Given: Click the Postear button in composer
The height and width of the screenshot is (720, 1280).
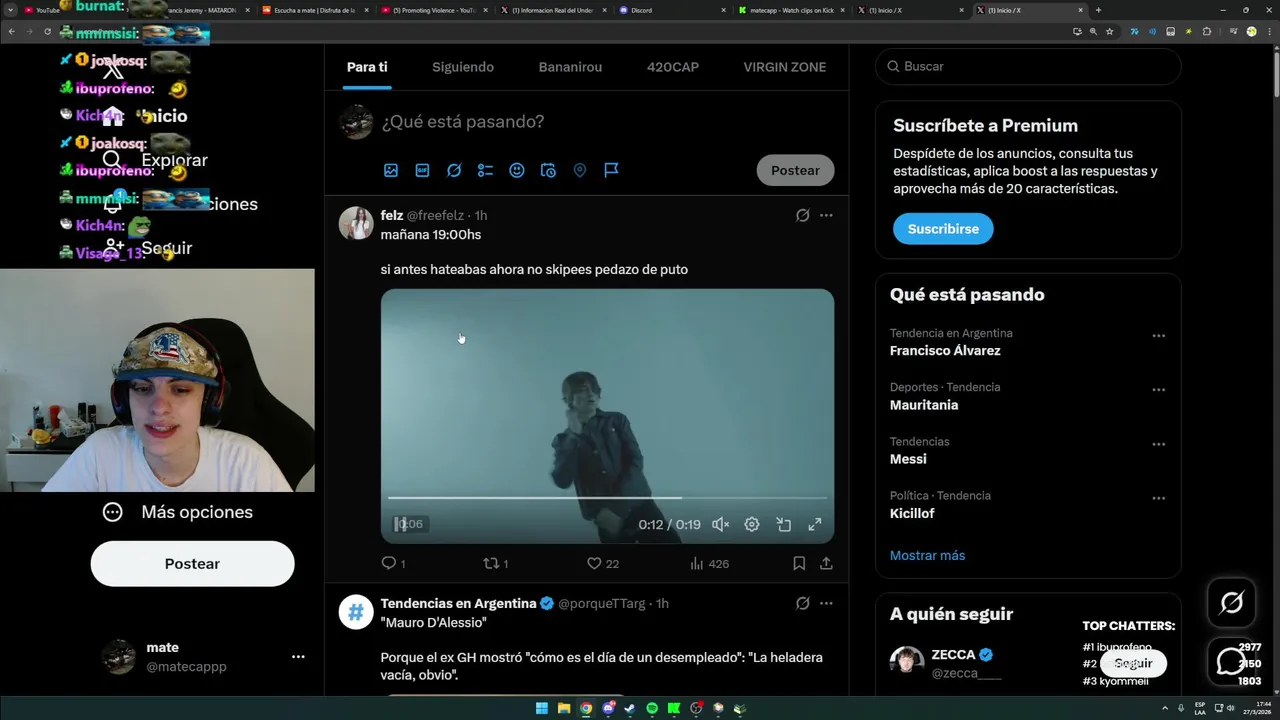Looking at the screenshot, I should click(795, 170).
